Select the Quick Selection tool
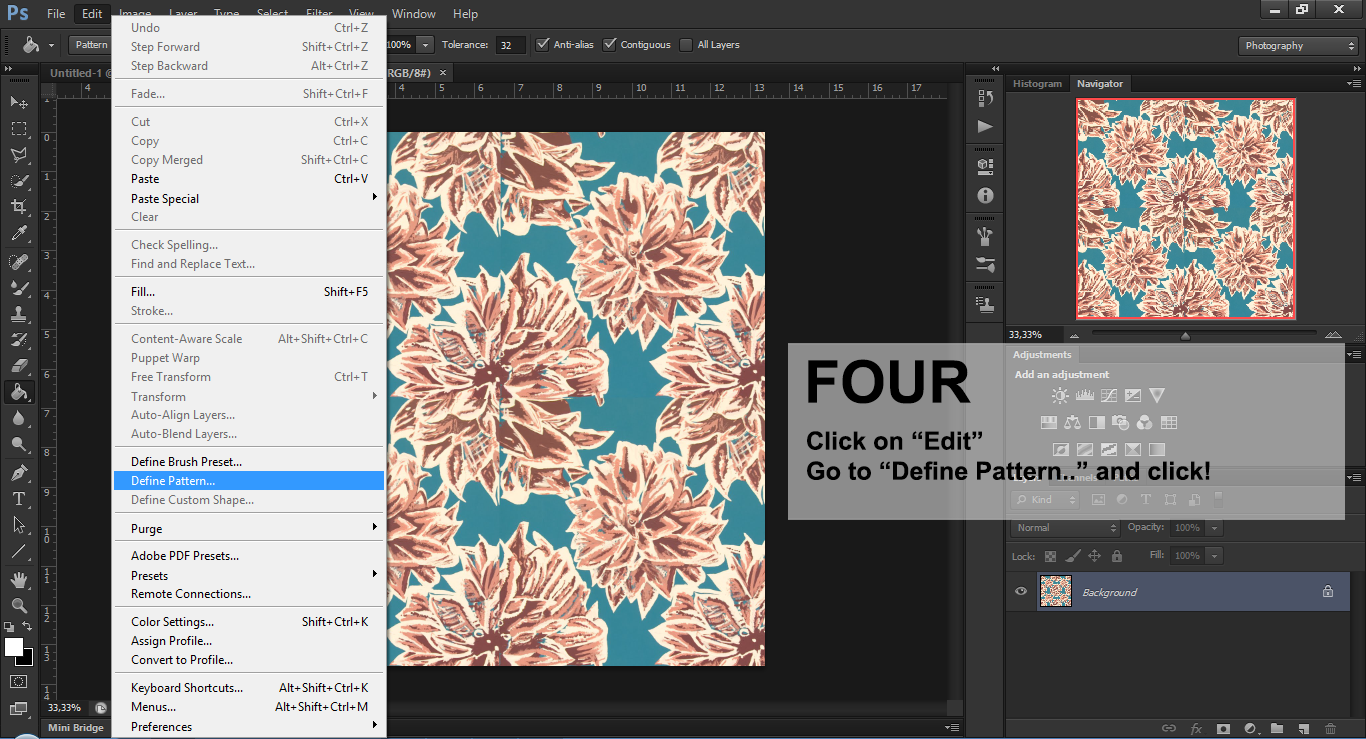This screenshot has height=739, width=1366. click(19, 181)
